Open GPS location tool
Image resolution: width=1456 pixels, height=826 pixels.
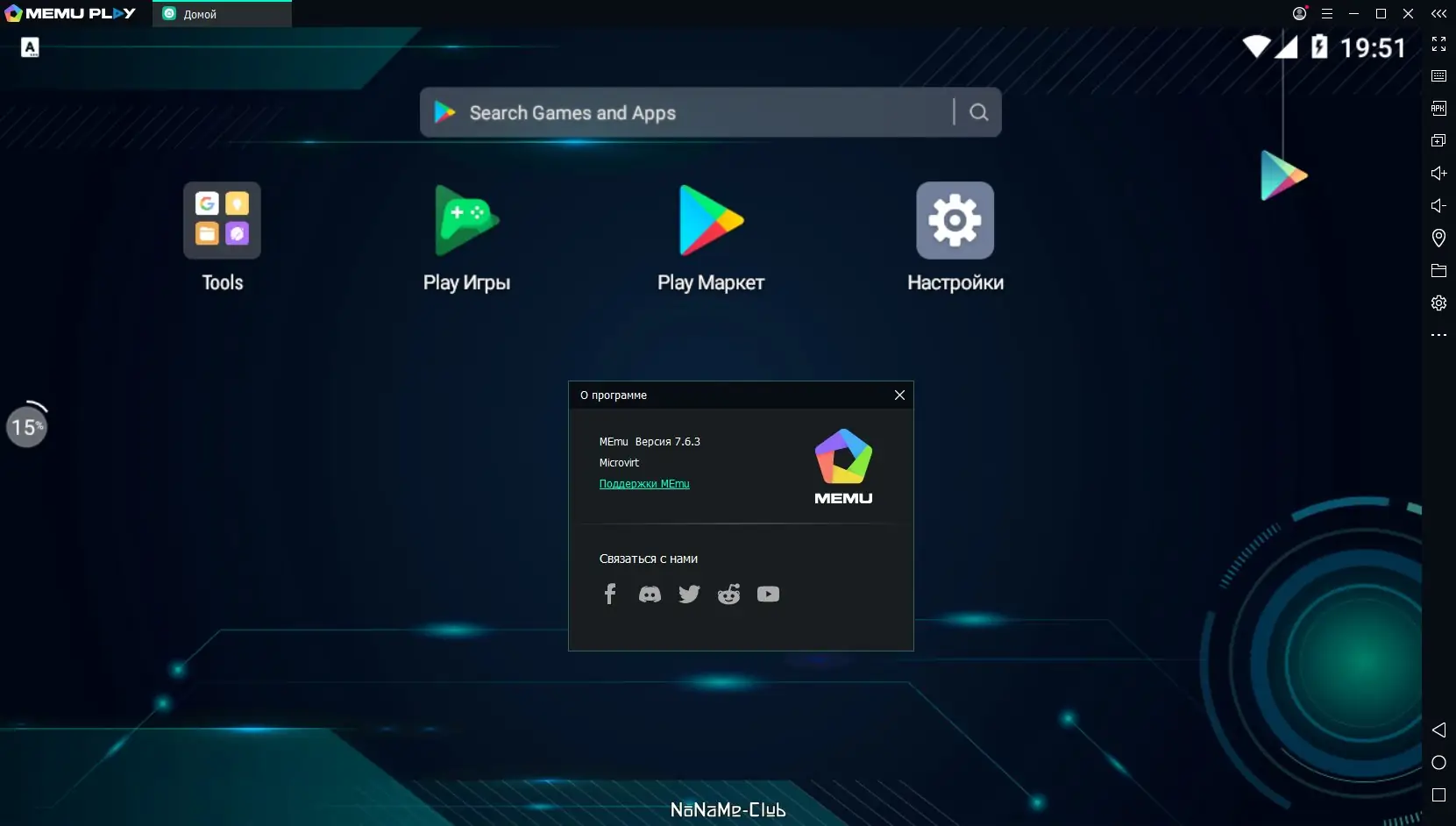coord(1438,238)
